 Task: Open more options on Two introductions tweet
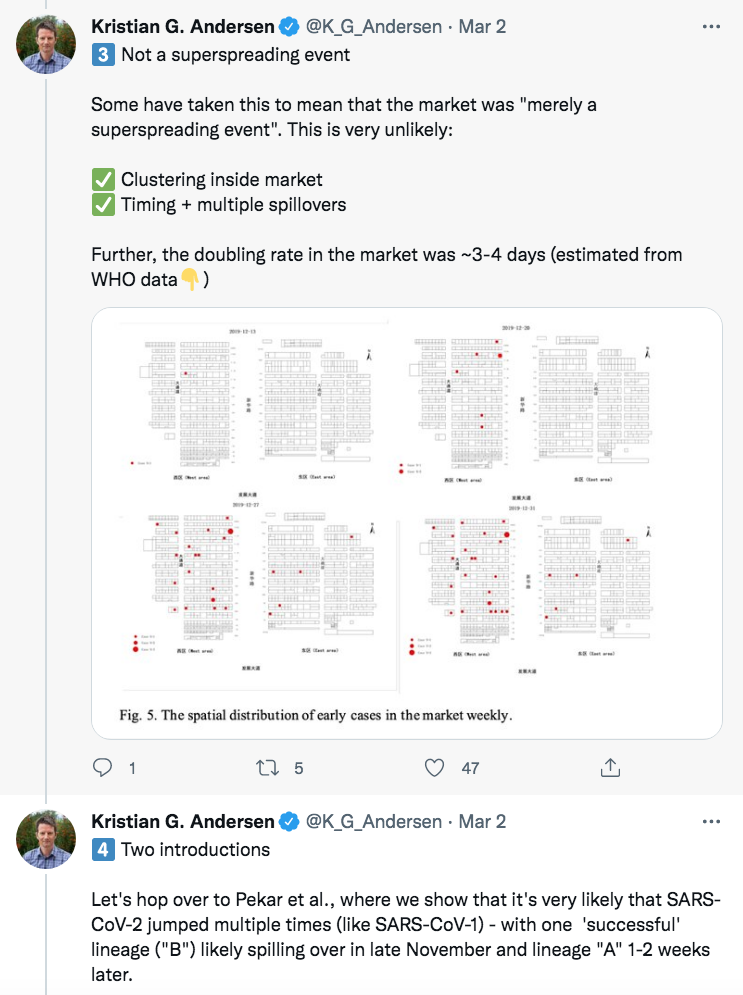pos(711,822)
